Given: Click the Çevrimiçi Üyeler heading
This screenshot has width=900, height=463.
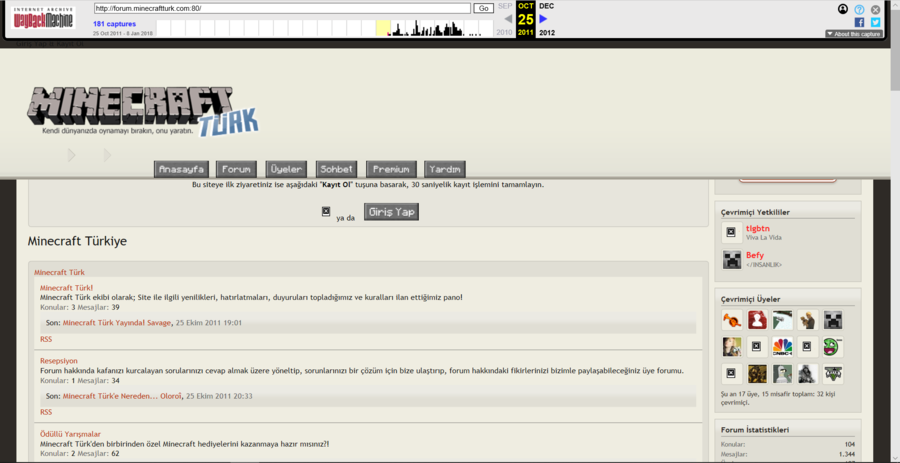Looking at the screenshot, I should point(751,299).
